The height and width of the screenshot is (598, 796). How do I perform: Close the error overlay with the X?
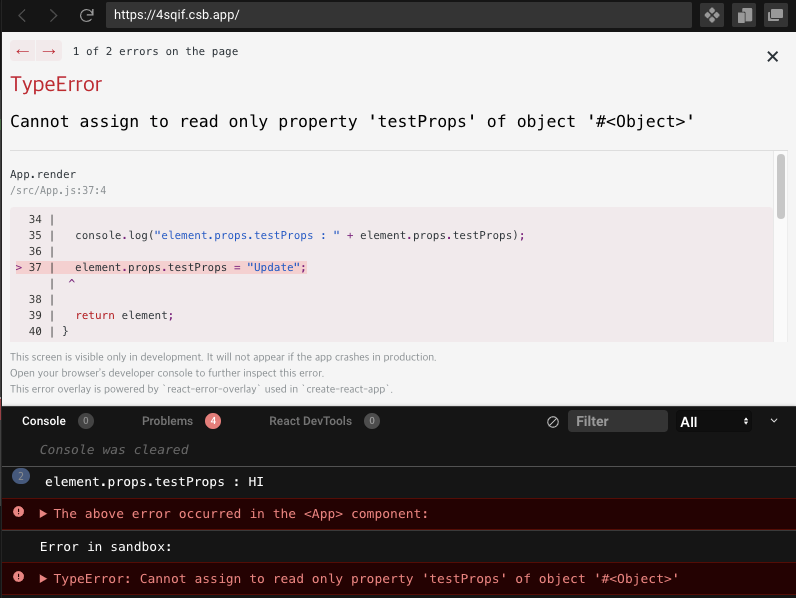click(x=772, y=56)
